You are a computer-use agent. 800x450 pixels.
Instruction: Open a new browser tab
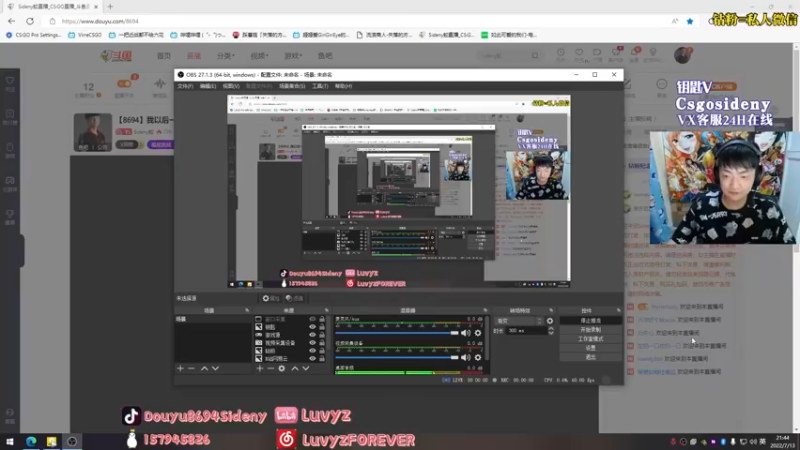coord(110,7)
